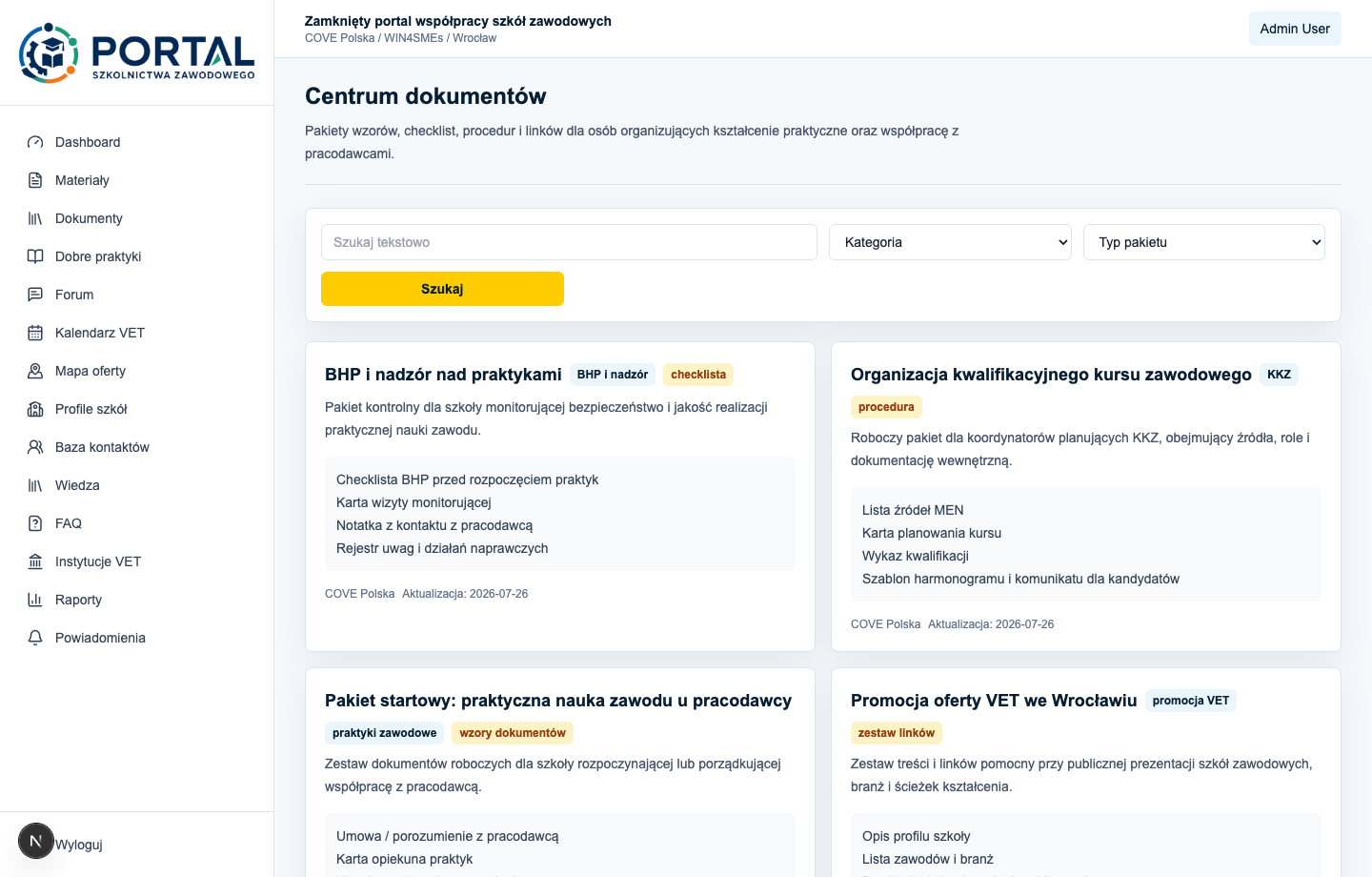Click the Wyloguj logout link
Image resolution: width=1372 pixels, height=877 pixels.
point(79,845)
